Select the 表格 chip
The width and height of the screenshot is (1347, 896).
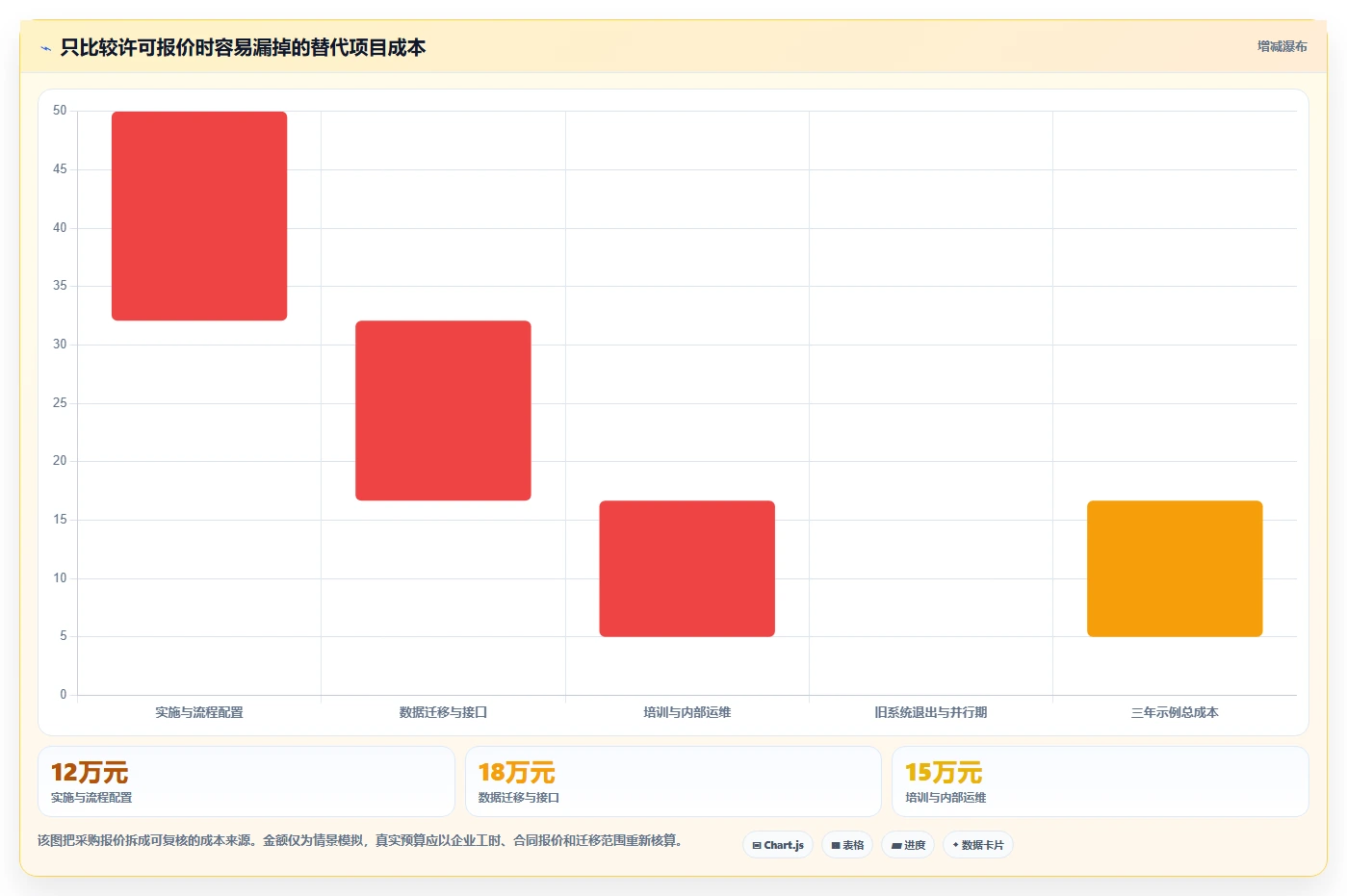[x=847, y=845]
